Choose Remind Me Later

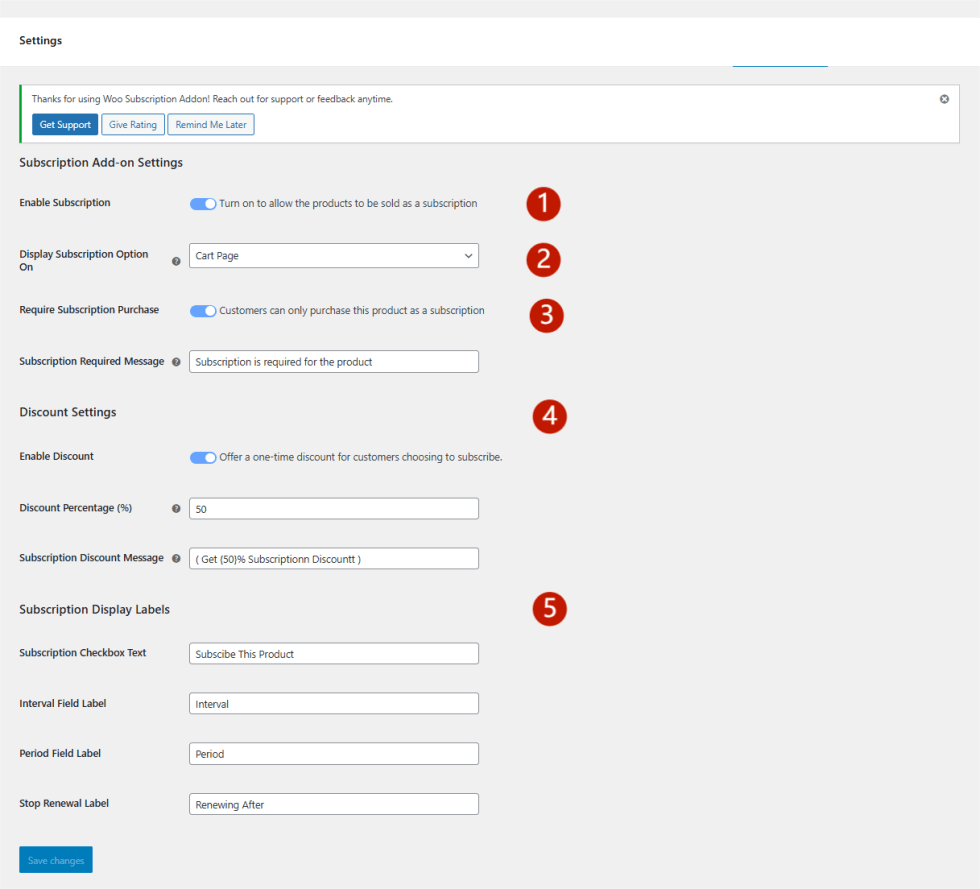pos(211,125)
